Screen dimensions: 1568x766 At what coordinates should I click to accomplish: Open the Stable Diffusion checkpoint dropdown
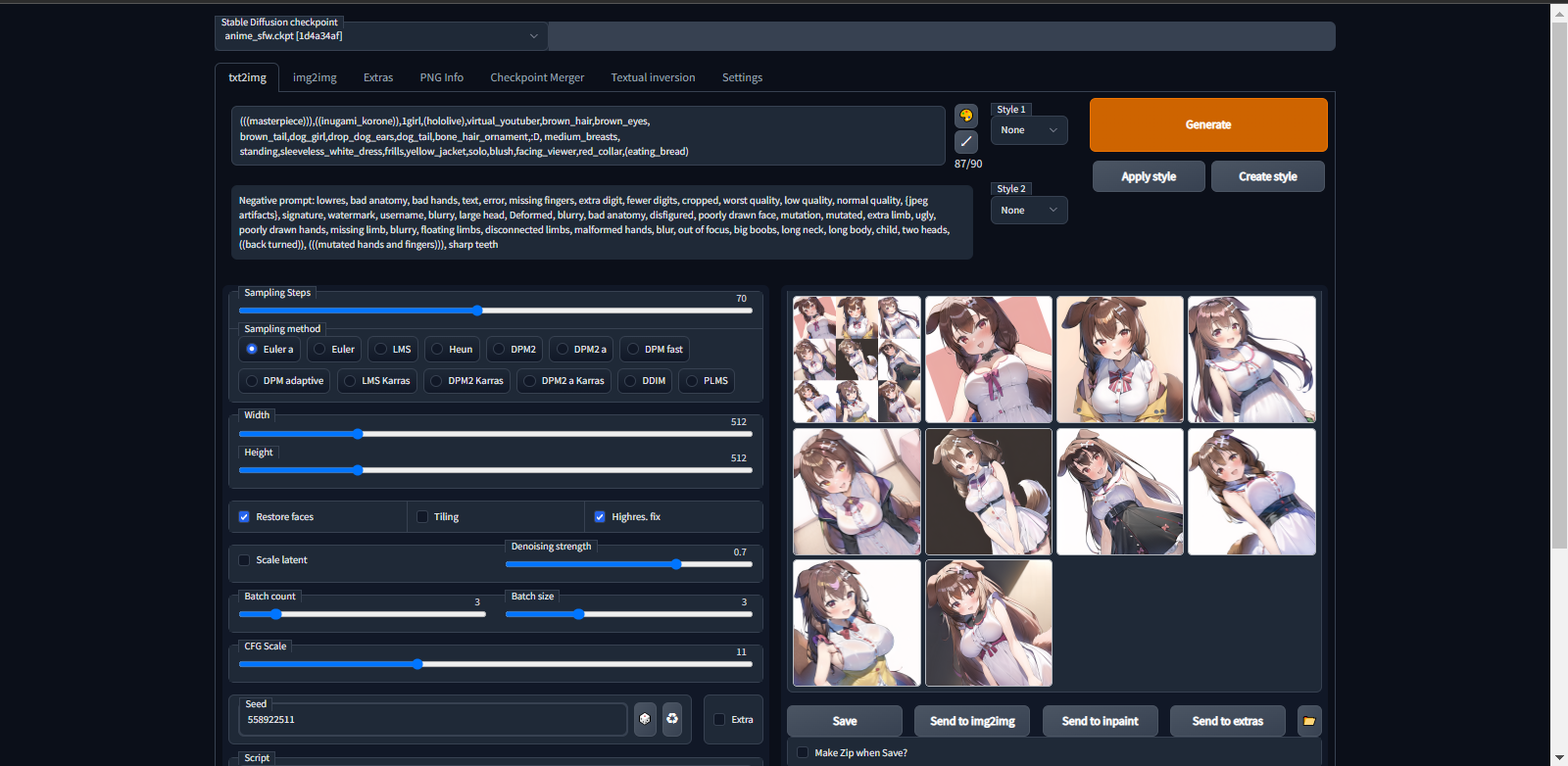(381, 36)
